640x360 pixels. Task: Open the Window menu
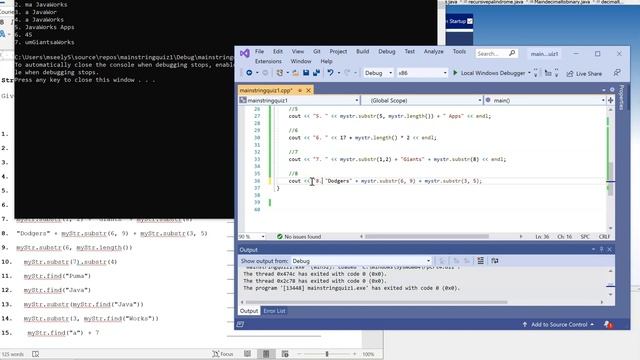click(x=301, y=61)
